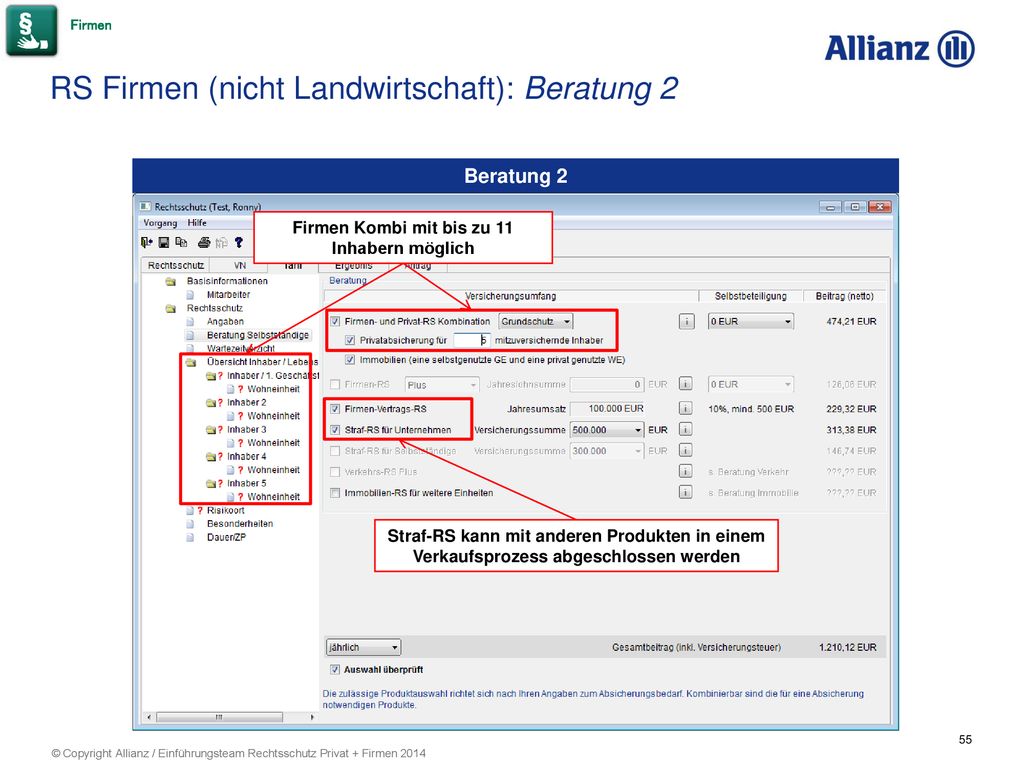Click the blue question mark help icon
The image size is (1024, 768).
coord(239,242)
